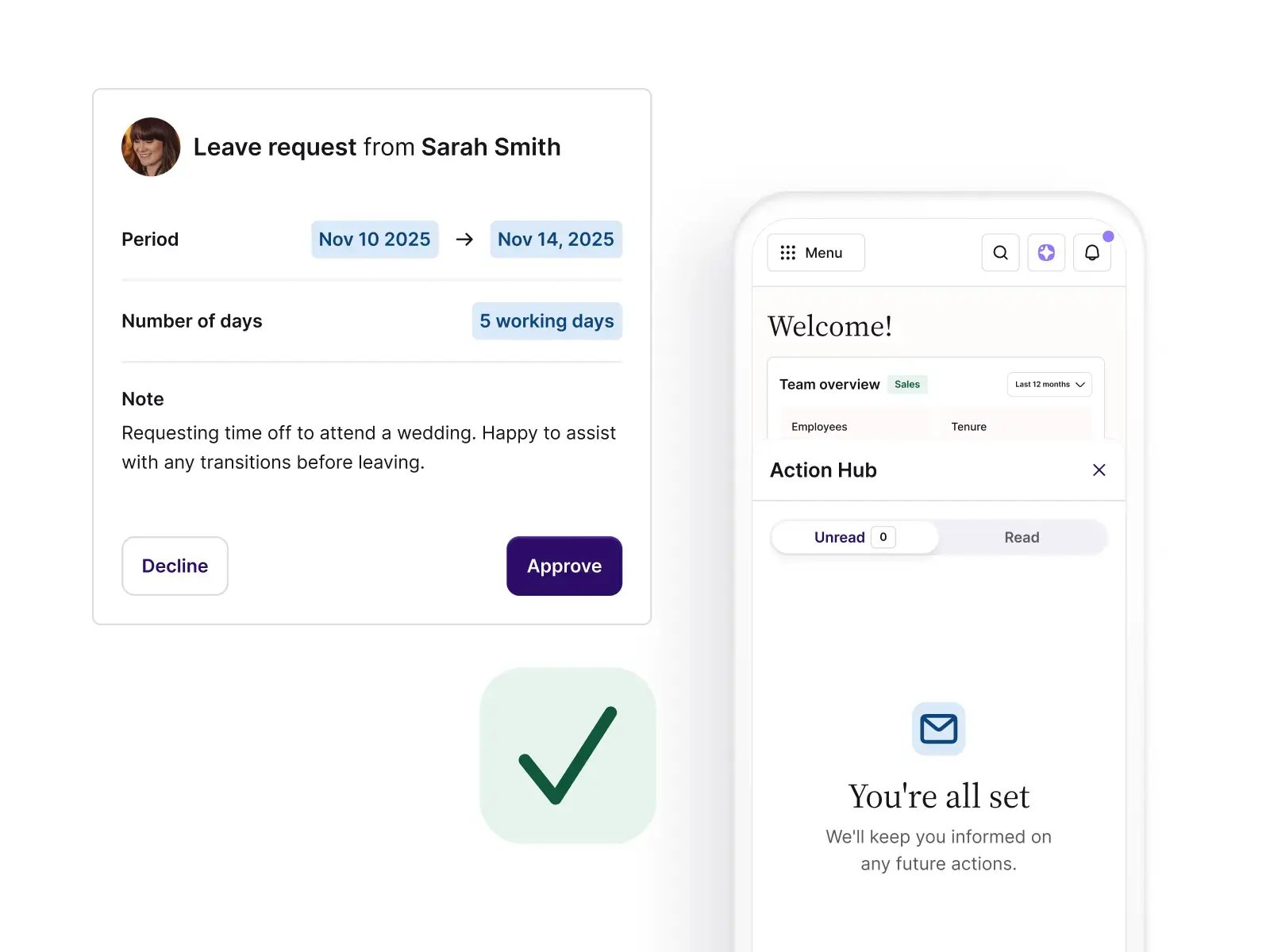The height and width of the screenshot is (952, 1270).
Task: Approve Sarah Smith's leave request
Action: point(564,566)
